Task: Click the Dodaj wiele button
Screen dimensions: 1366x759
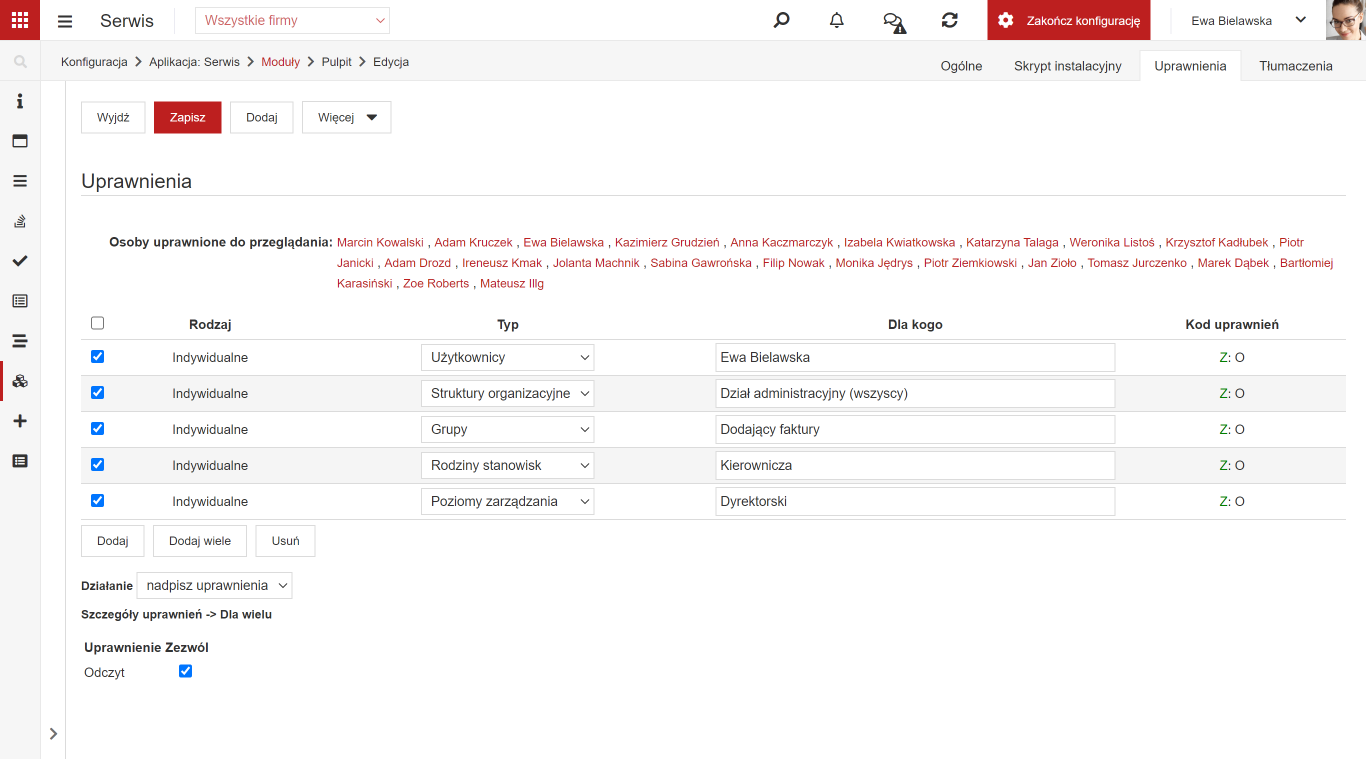Action: (x=200, y=541)
